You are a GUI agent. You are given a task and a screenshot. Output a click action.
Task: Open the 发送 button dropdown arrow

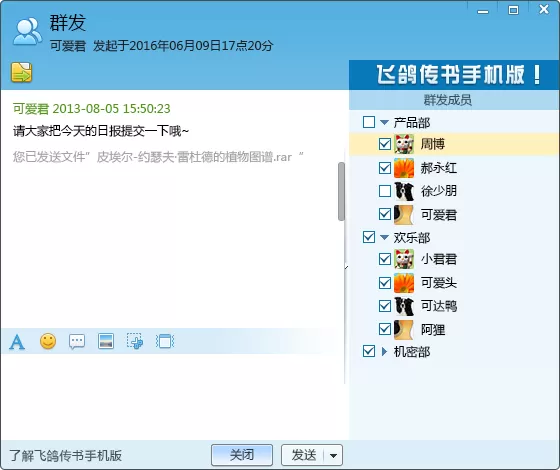pyautogui.click(x=334, y=455)
